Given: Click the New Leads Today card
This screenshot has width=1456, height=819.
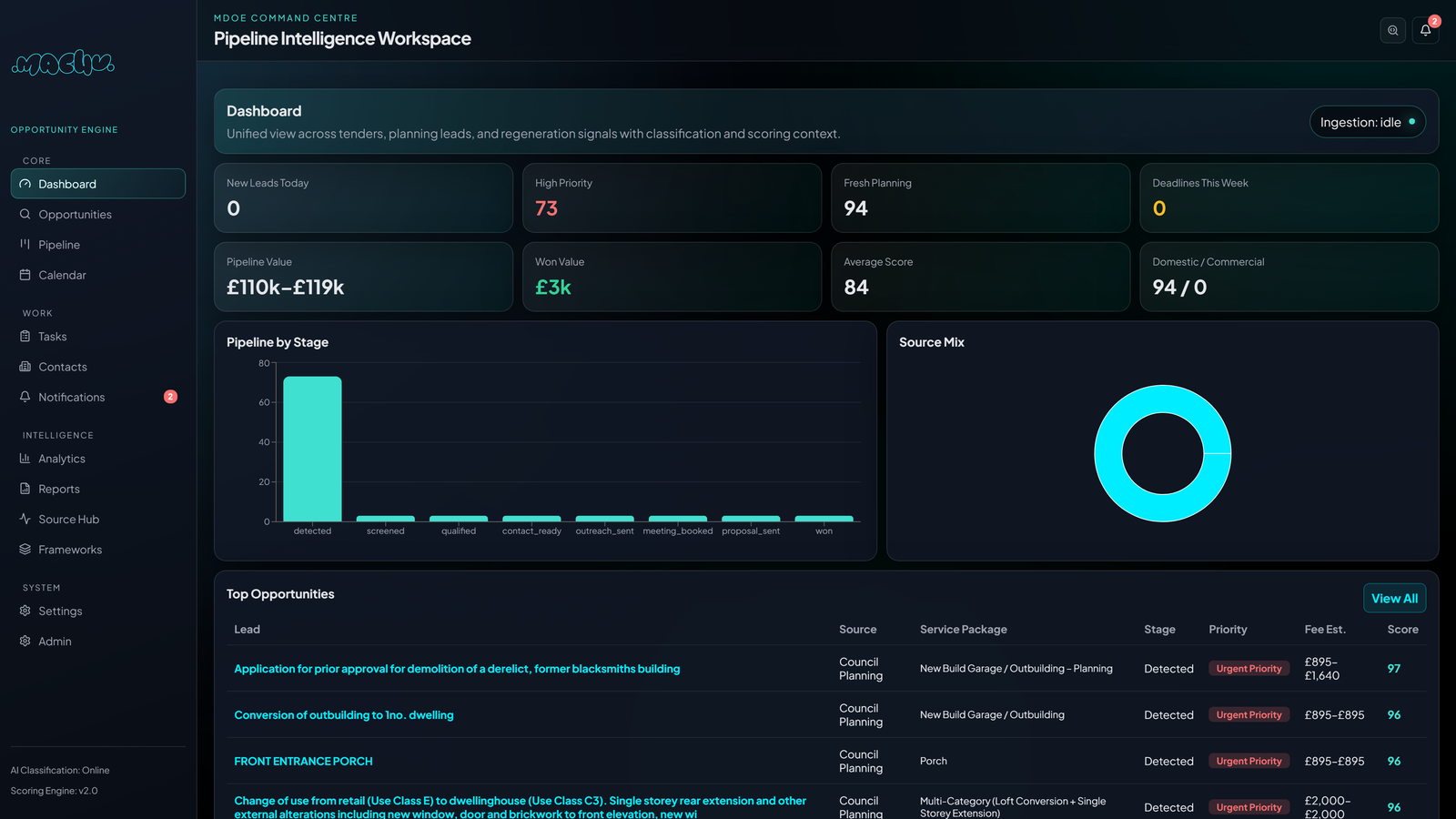Looking at the screenshot, I should [x=363, y=197].
